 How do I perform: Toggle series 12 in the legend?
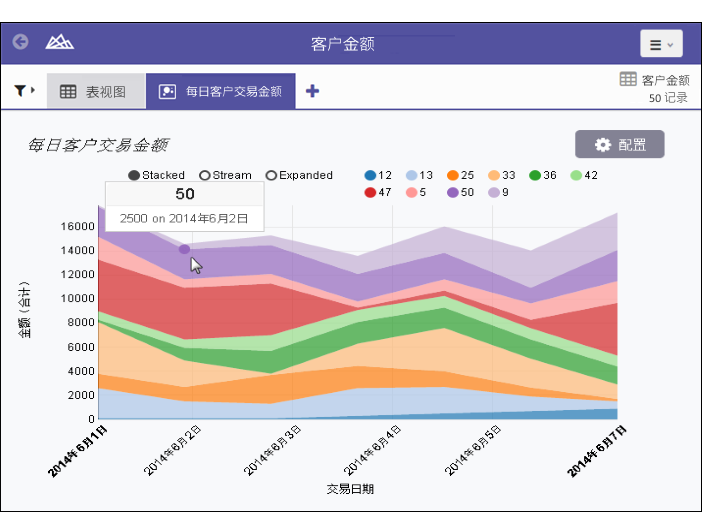pos(378,175)
